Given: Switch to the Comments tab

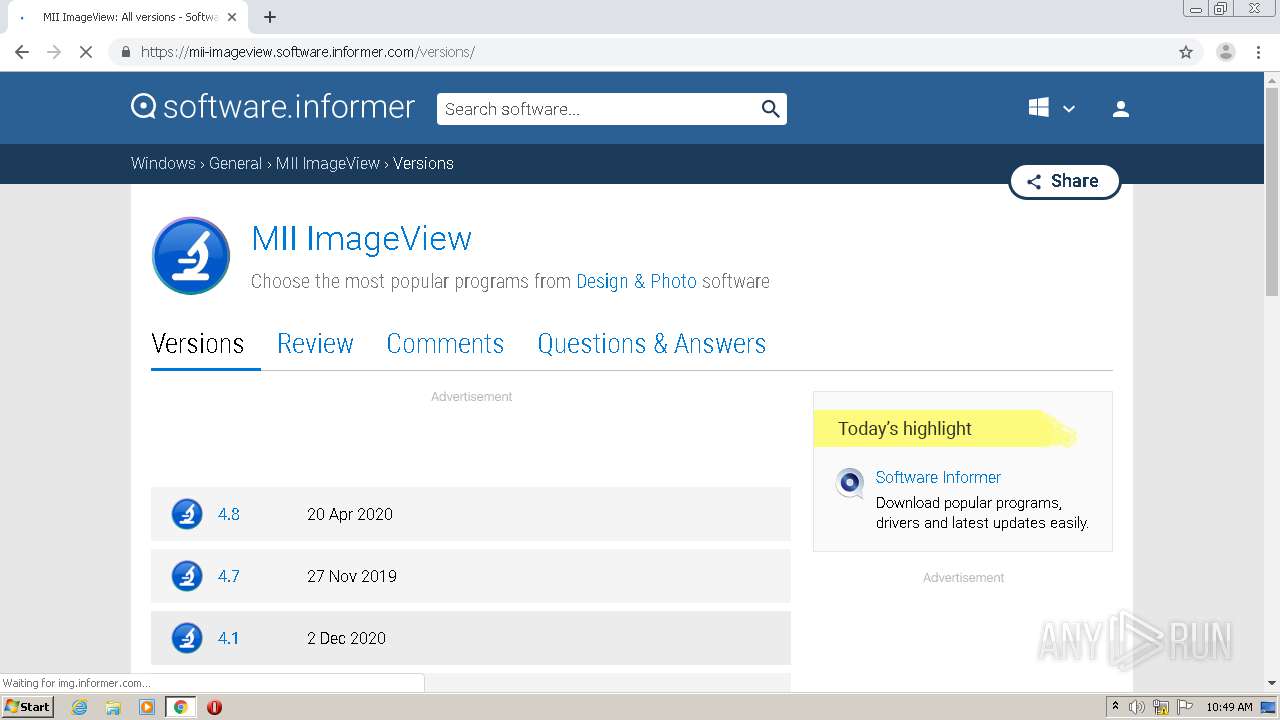Looking at the screenshot, I should point(445,344).
